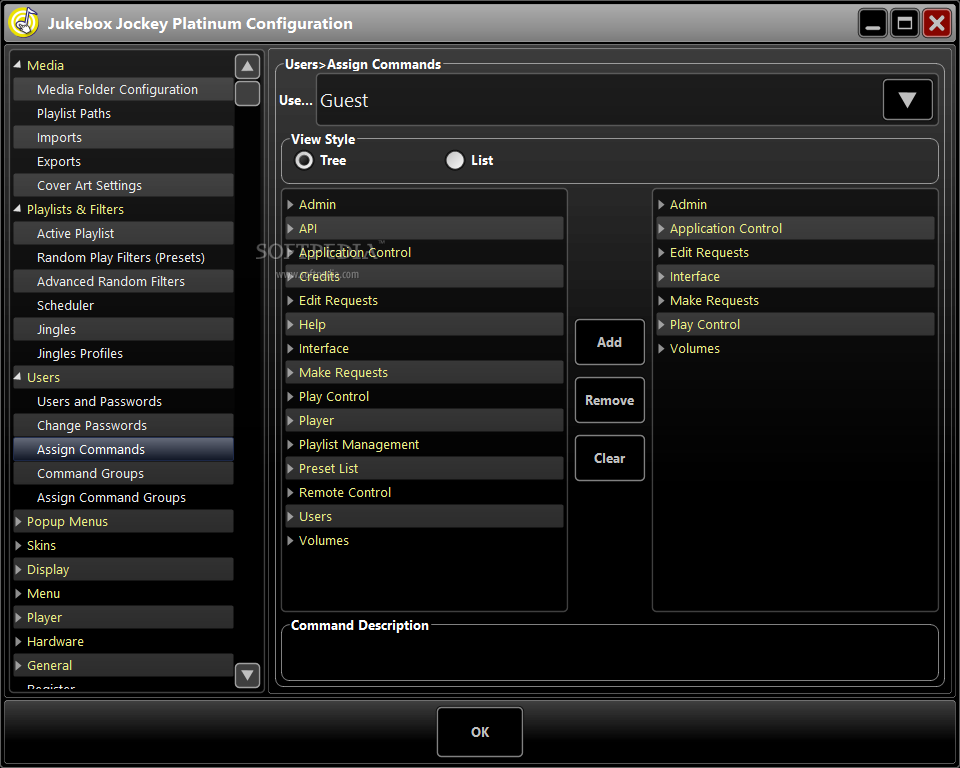Image resolution: width=960 pixels, height=768 pixels.
Task: Click the OK button
Action: tap(479, 732)
